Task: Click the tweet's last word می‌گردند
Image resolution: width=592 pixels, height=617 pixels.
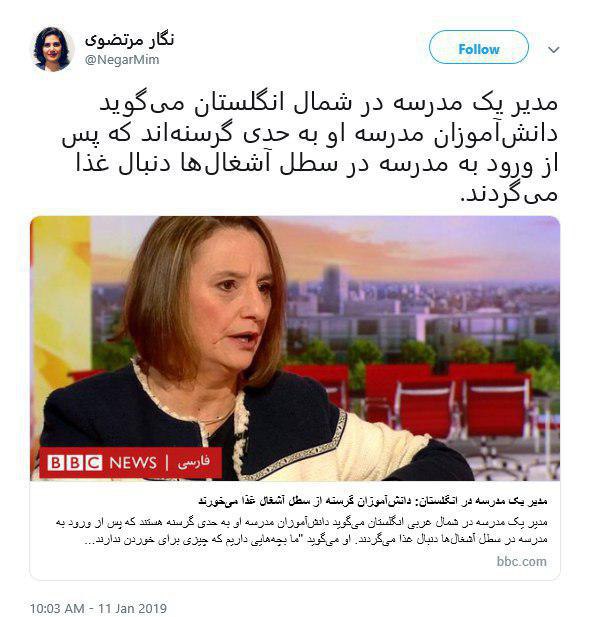Action: 509,194
